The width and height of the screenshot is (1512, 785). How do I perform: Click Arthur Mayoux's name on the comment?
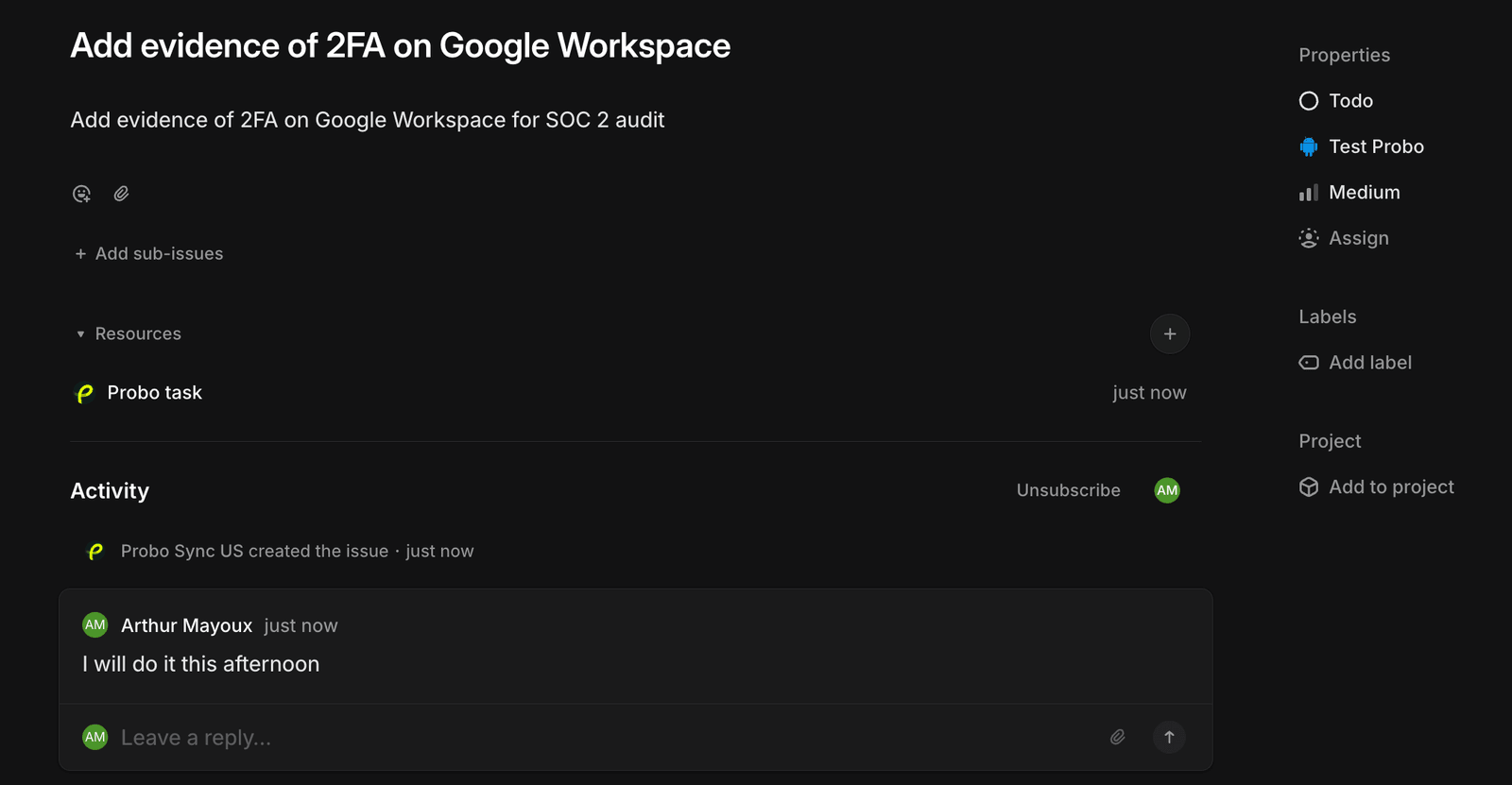point(187,625)
